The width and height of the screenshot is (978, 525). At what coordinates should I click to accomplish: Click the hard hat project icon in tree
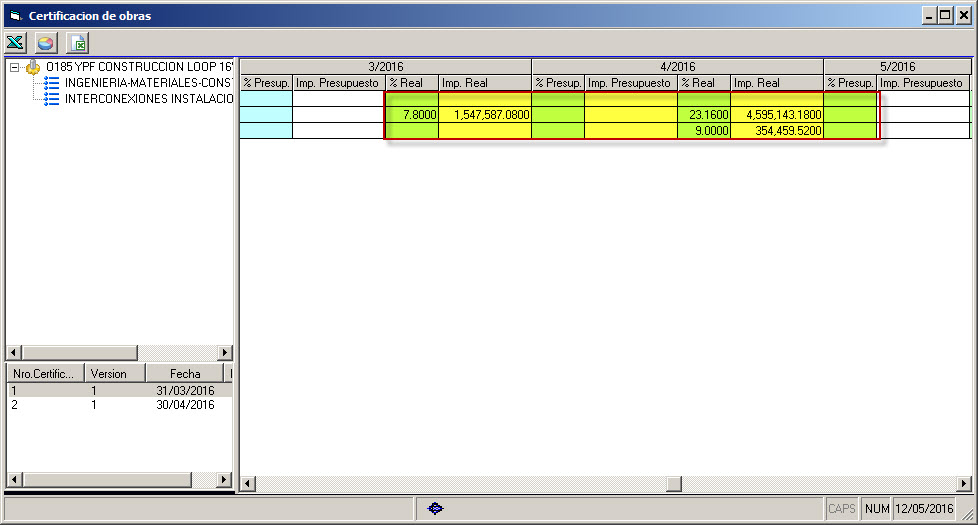click(34, 67)
